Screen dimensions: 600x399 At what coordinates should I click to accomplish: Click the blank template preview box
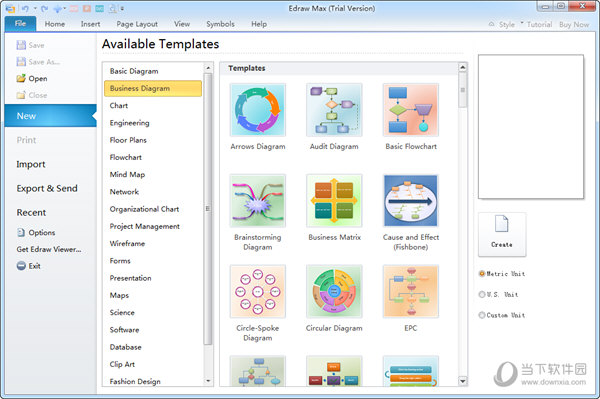531,127
